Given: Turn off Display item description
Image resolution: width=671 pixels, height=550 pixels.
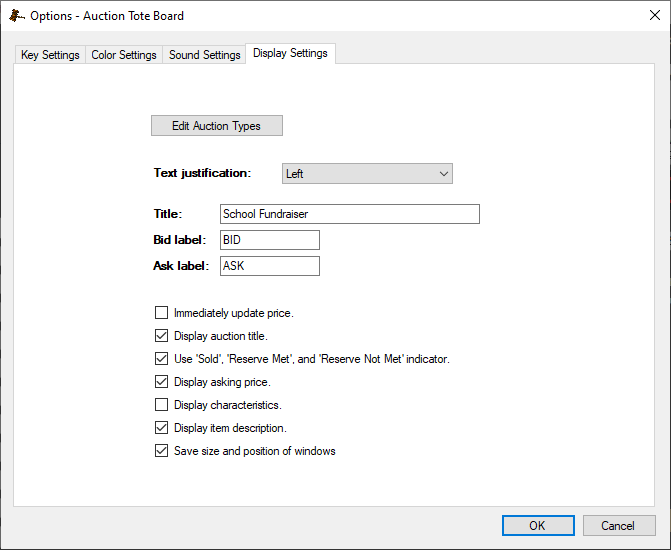Looking at the screenshot, I should pos(162,428).
